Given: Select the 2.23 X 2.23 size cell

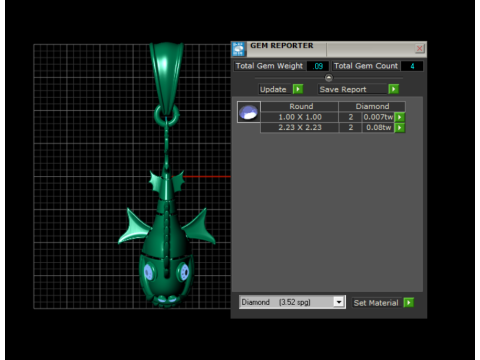Looking at the screenshot, I should (300, 128).
